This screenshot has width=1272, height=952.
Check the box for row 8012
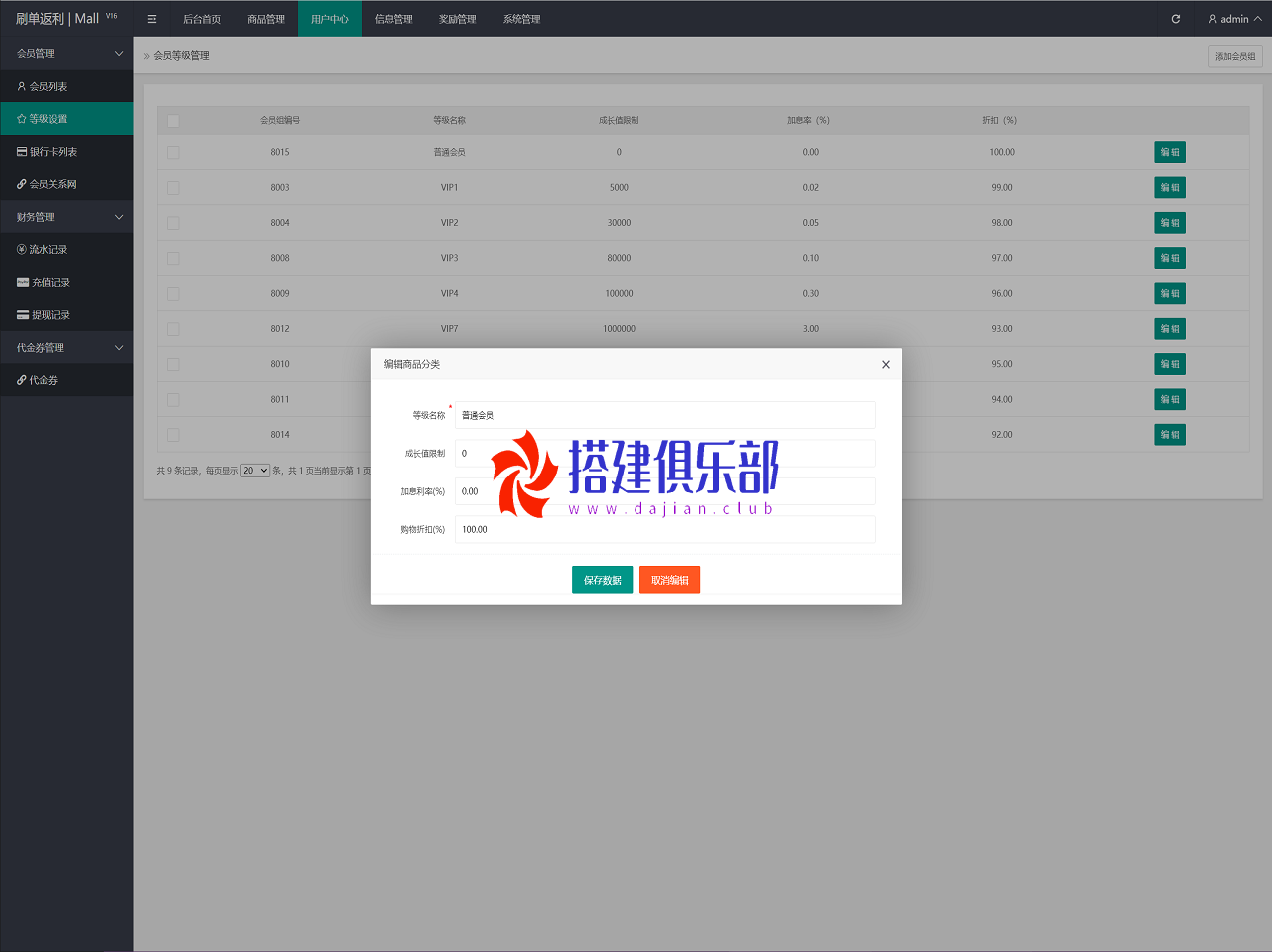coord(173,329)
